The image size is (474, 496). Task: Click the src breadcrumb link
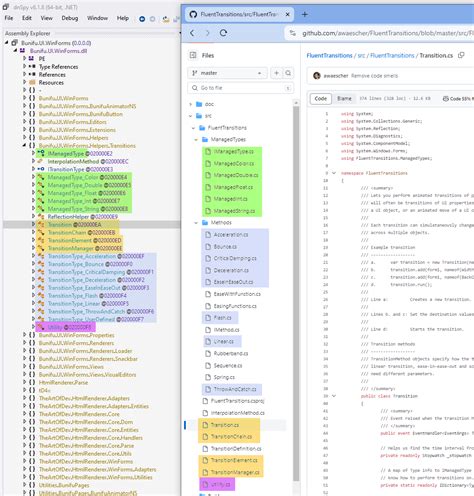[361, 55]
